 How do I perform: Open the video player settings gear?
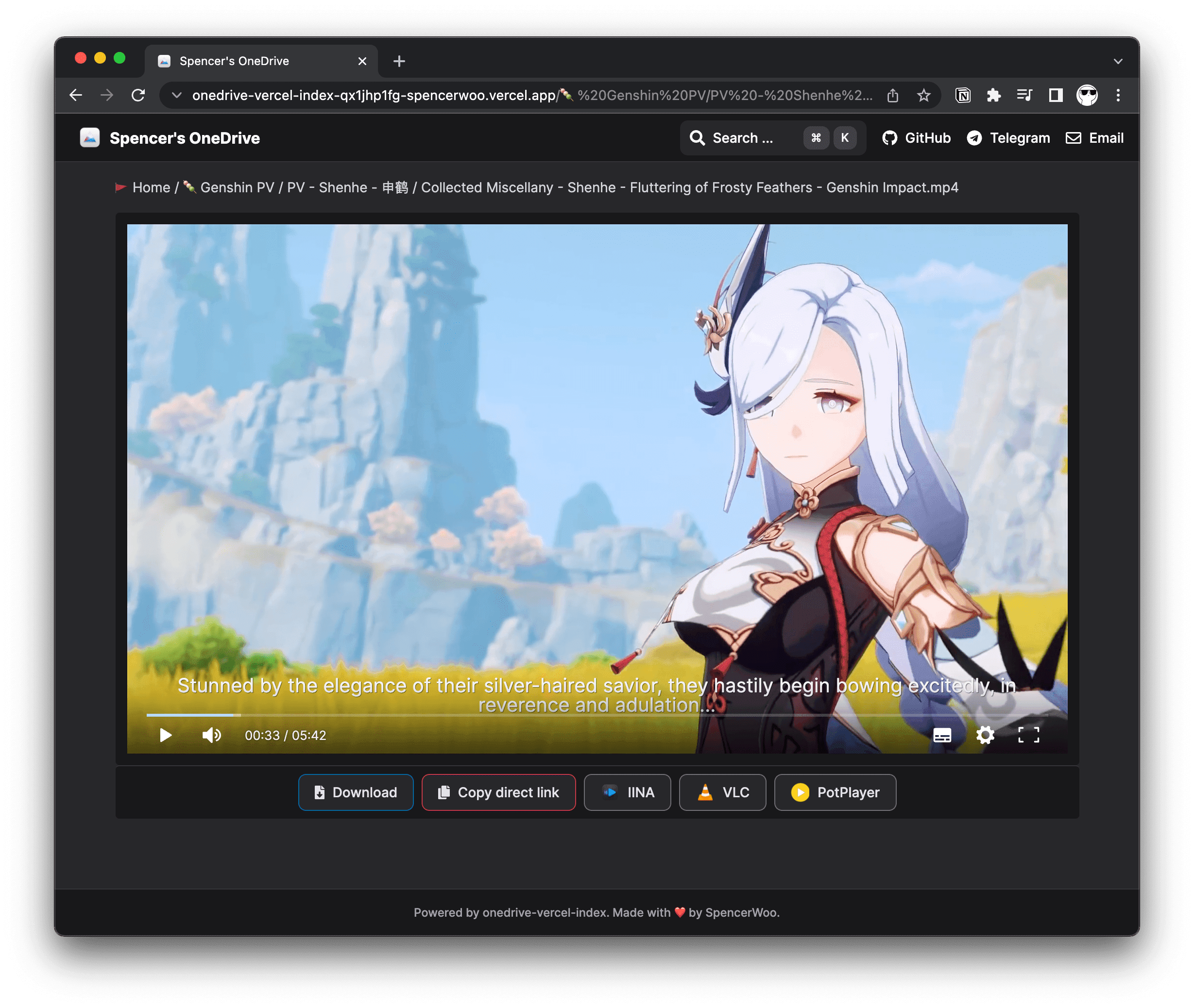click(x=986, y=736)
